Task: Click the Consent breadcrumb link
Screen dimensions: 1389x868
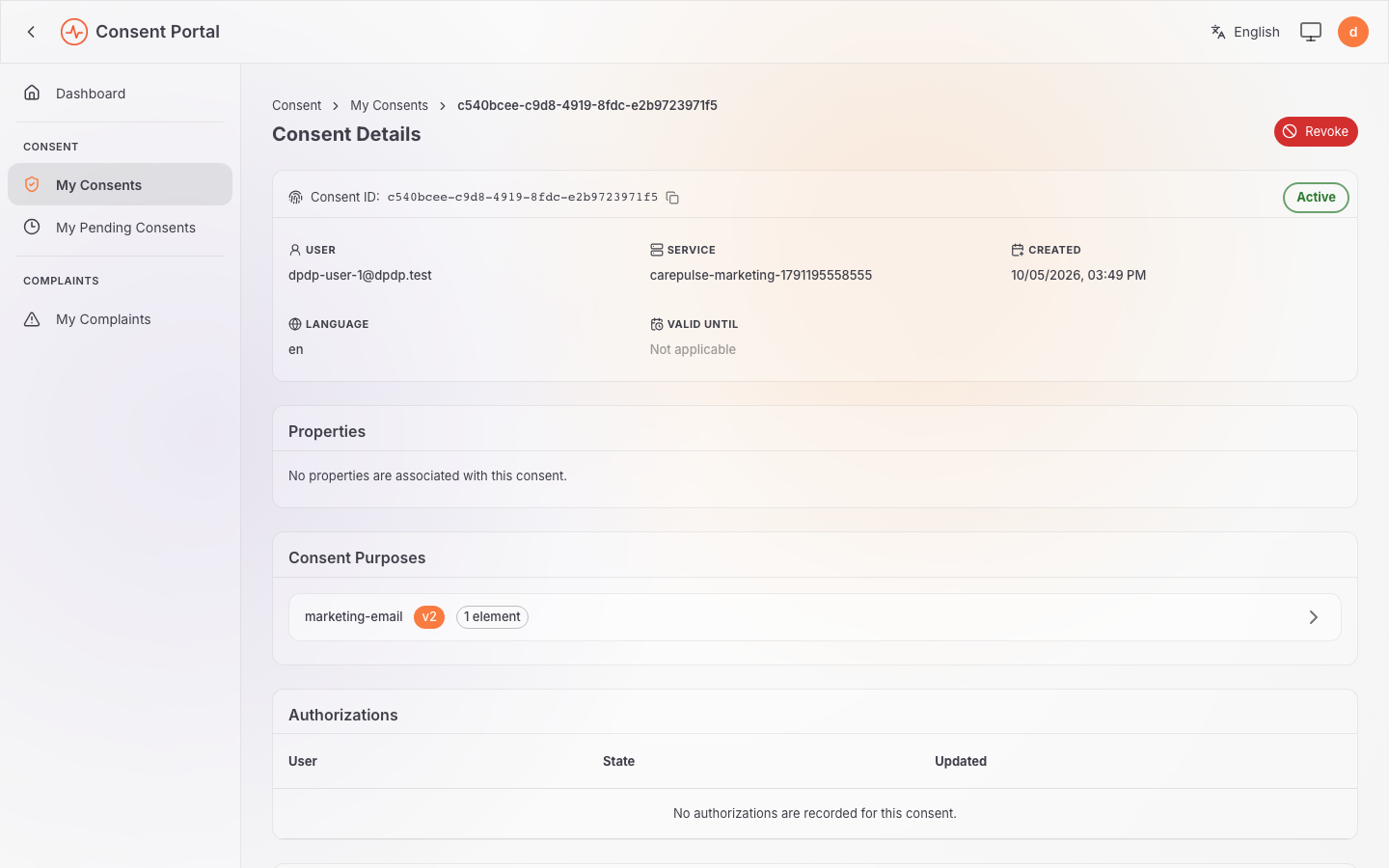Action: tap(296, 105)
